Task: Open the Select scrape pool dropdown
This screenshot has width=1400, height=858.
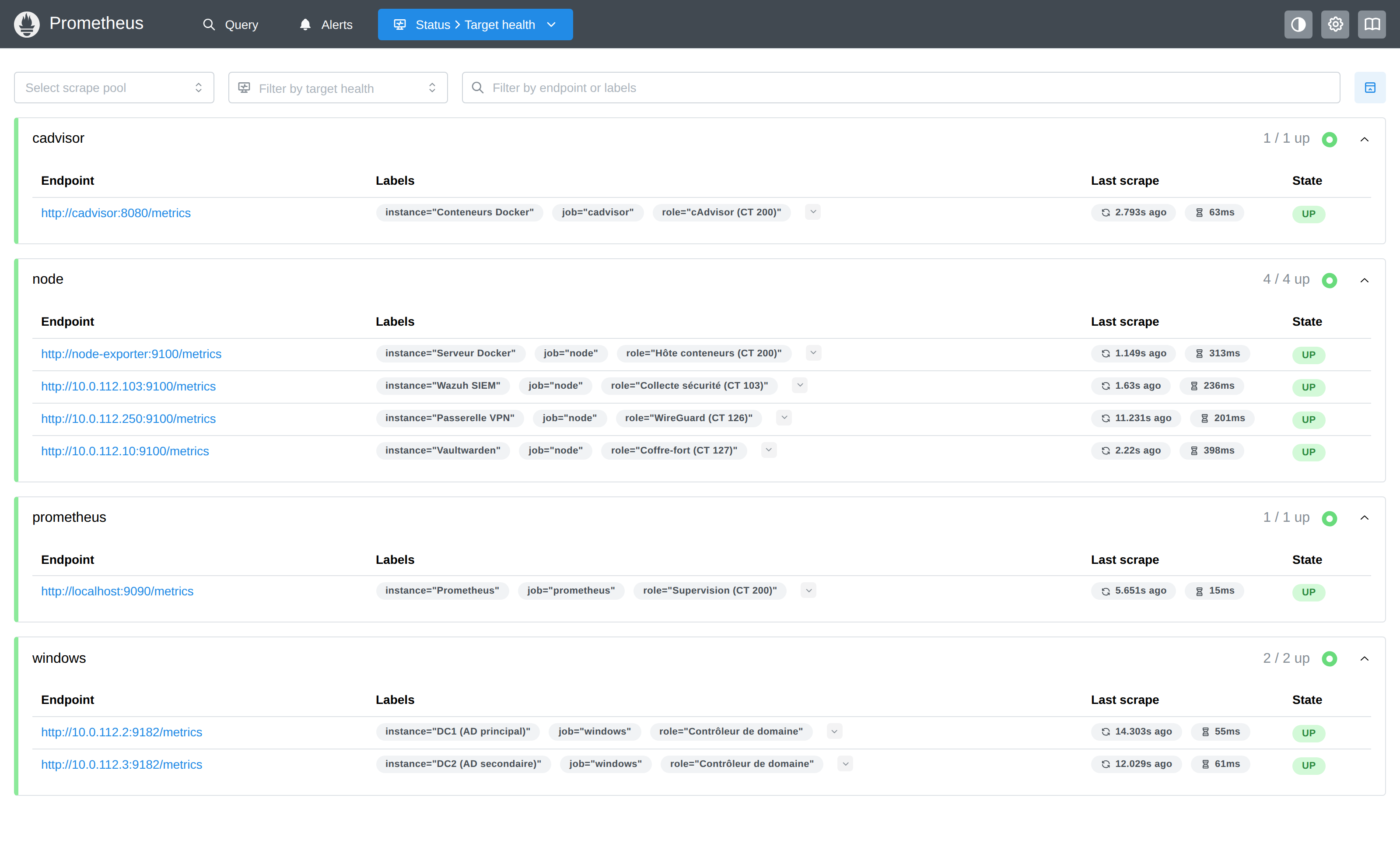Action: coord(114,88)
